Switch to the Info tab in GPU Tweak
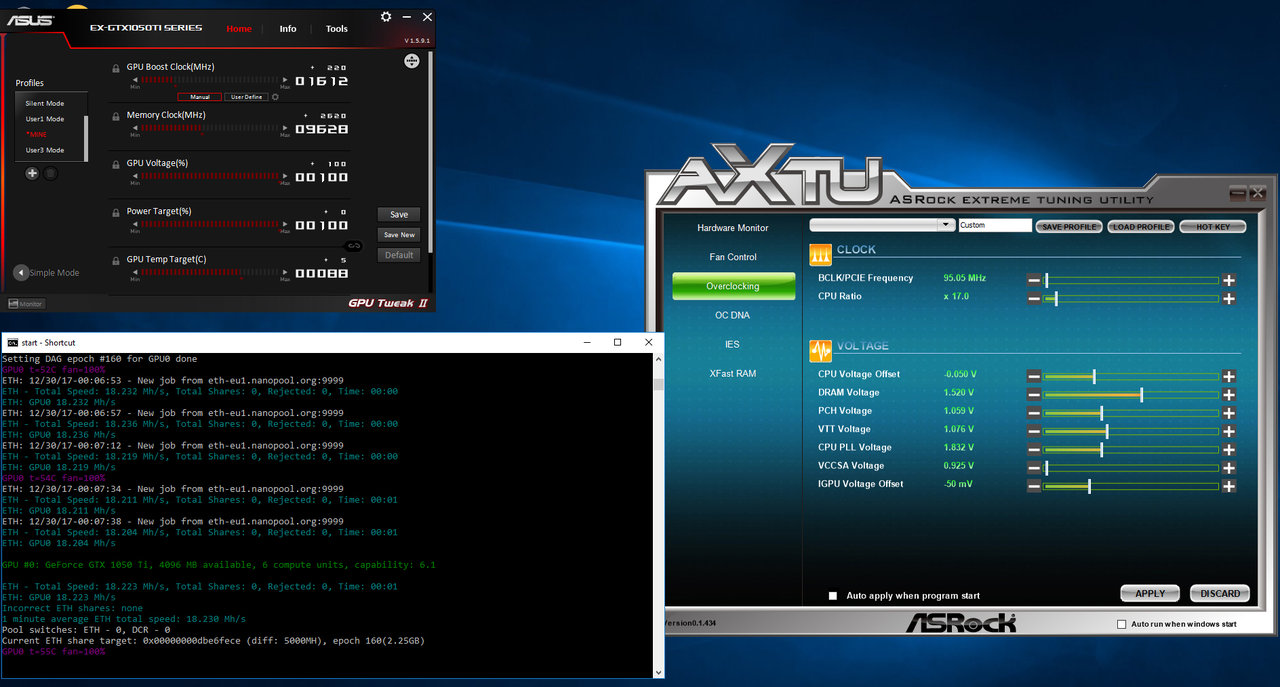Image resolution: width=1280 pixels, height=687 pixels. tap(288, 29)
